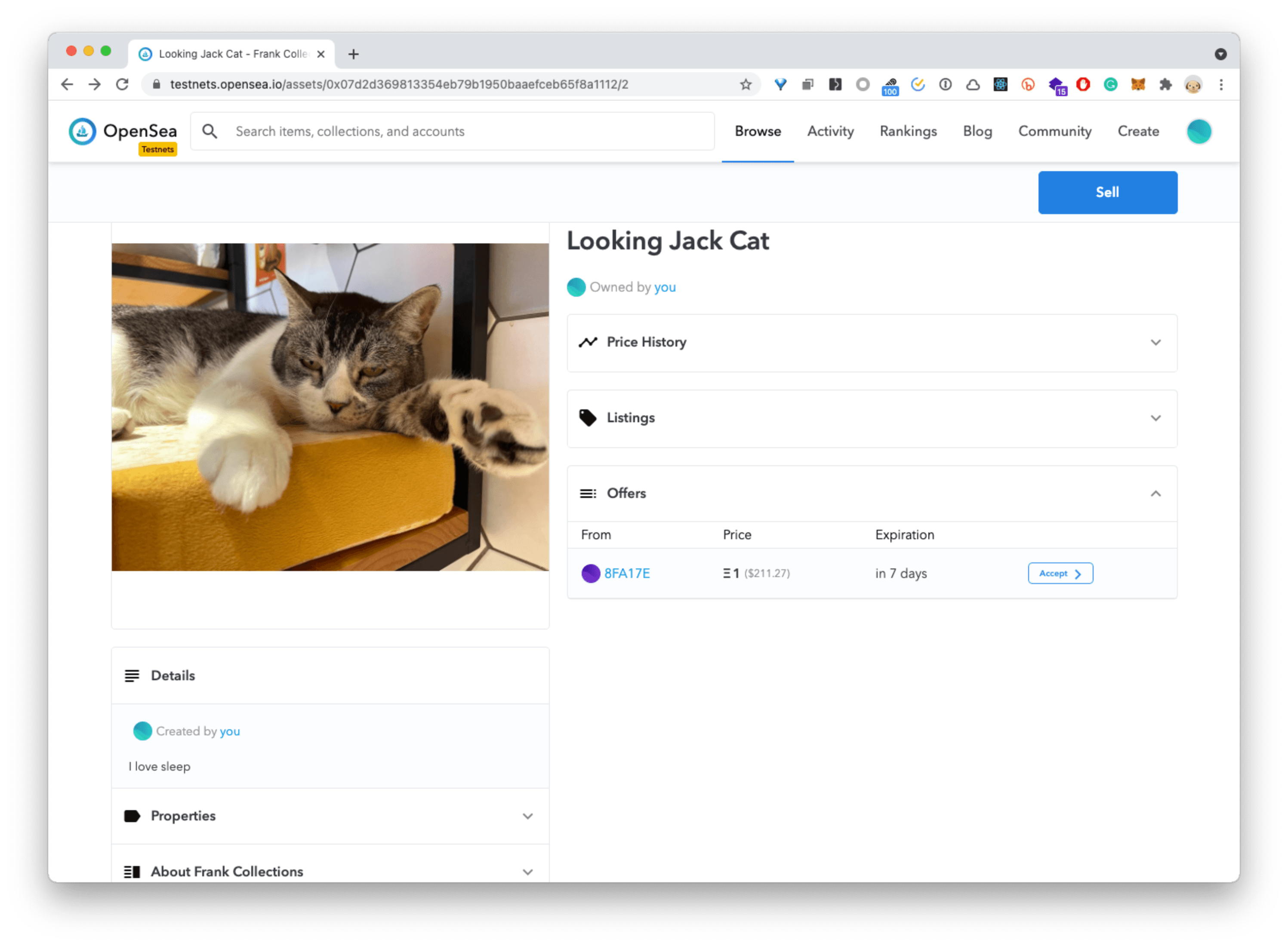Open the Activity nav menu
The width and height of the screenshot is (1288, 946).
[x=830, y=131]
